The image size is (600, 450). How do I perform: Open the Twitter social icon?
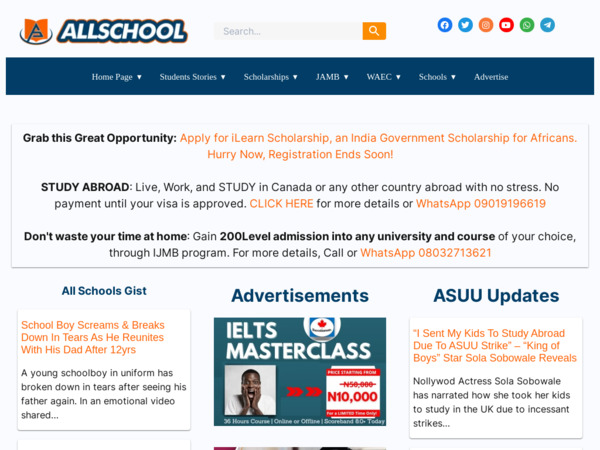point(465,25)
